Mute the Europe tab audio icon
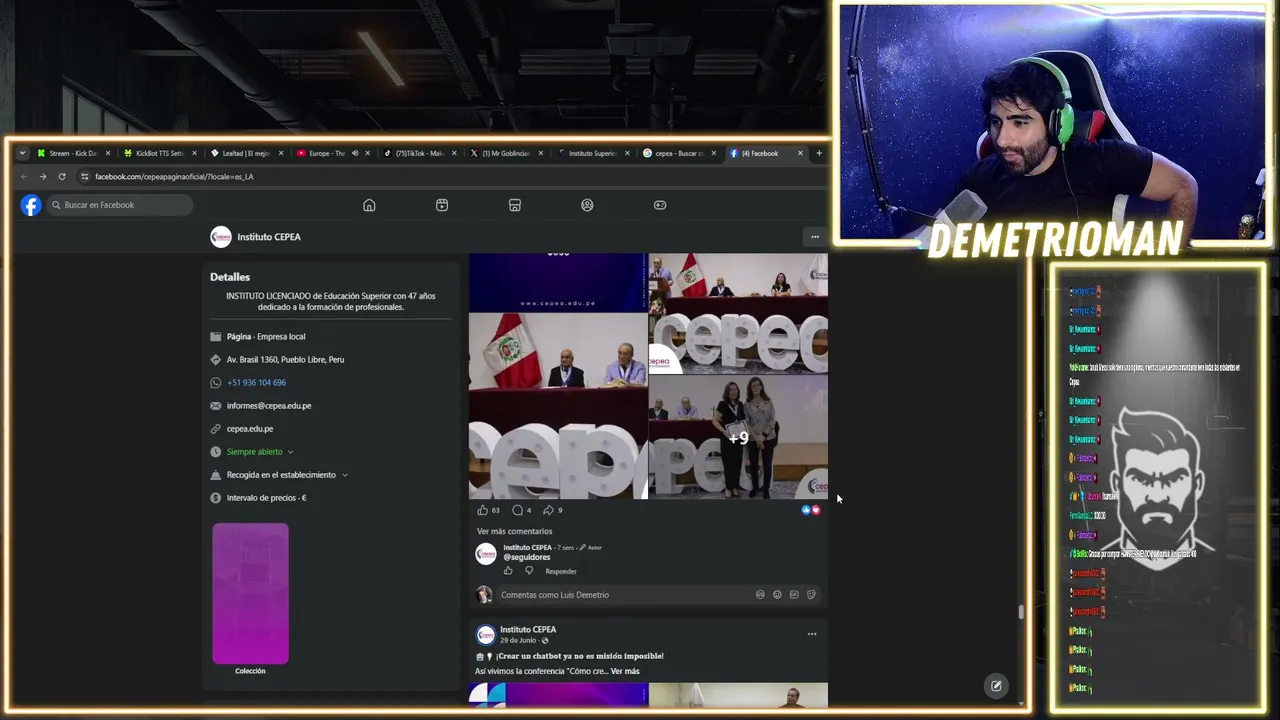The width and height of the screenshot is (1280, 720). coord(355,153)
